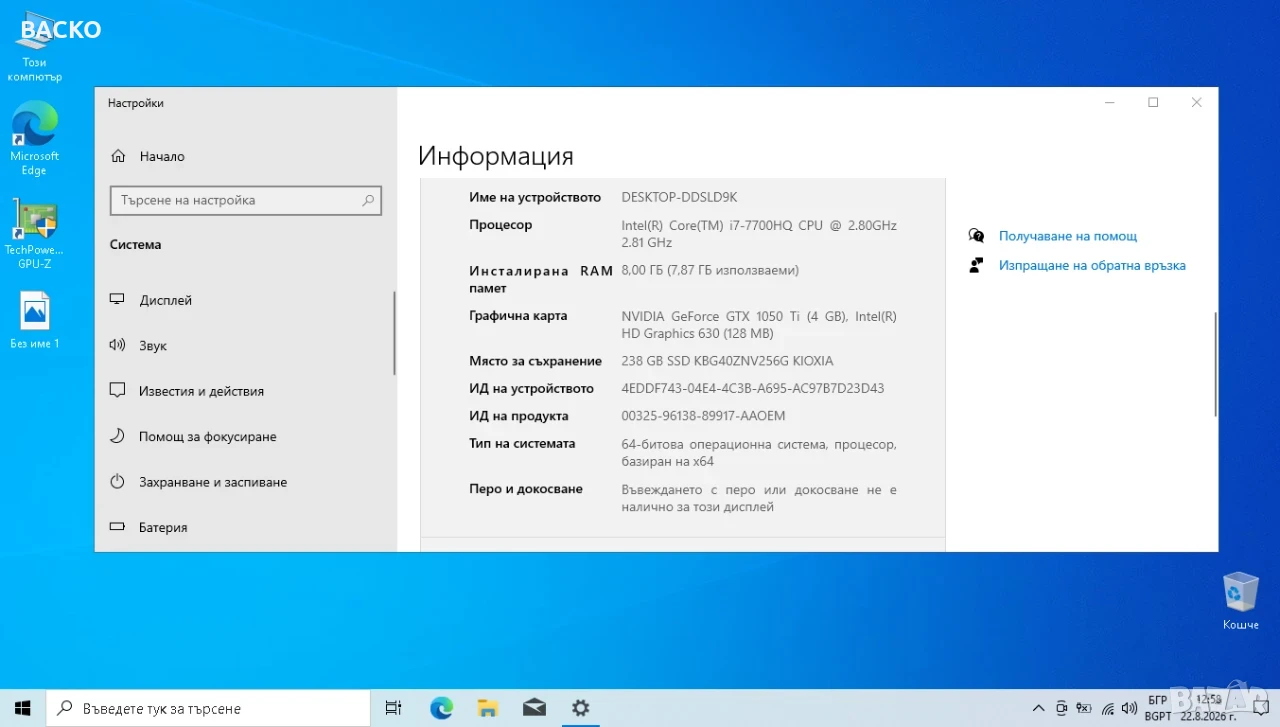Open the taskbar clock and date
The height and width of the screenshot is (727, 1280).
pos(1209,708)
